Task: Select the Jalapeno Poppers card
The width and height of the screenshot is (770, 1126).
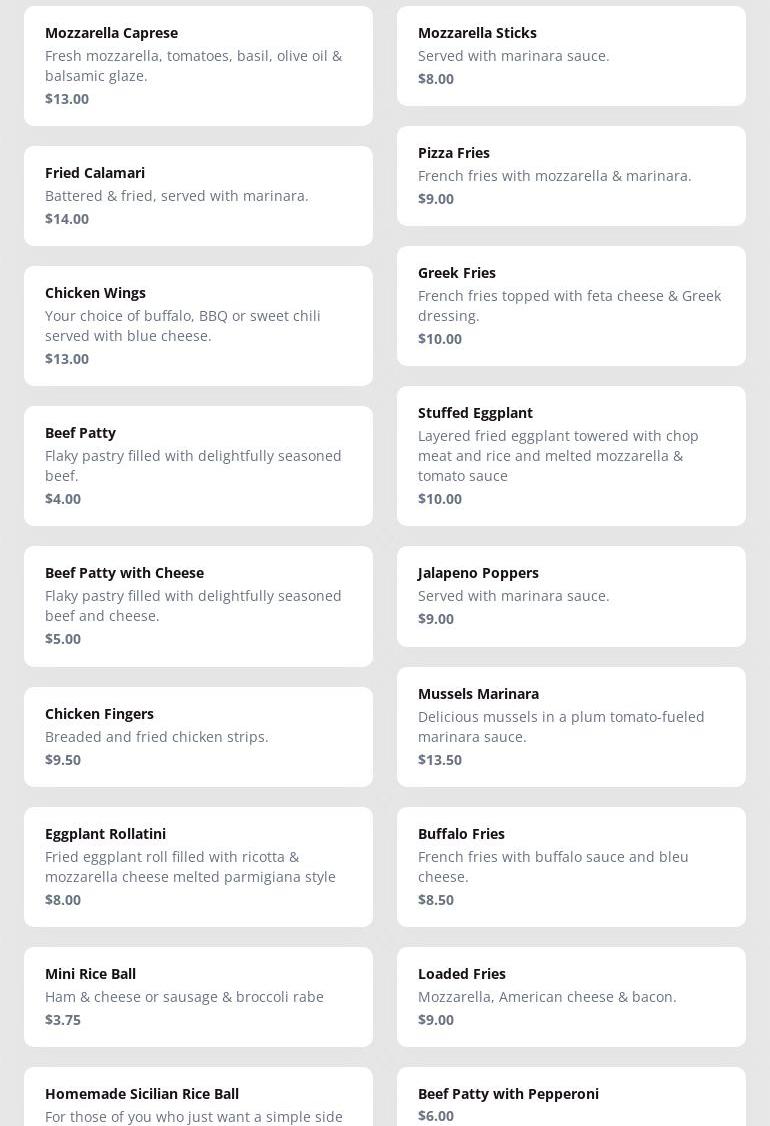Action: (x=571, y=595)
